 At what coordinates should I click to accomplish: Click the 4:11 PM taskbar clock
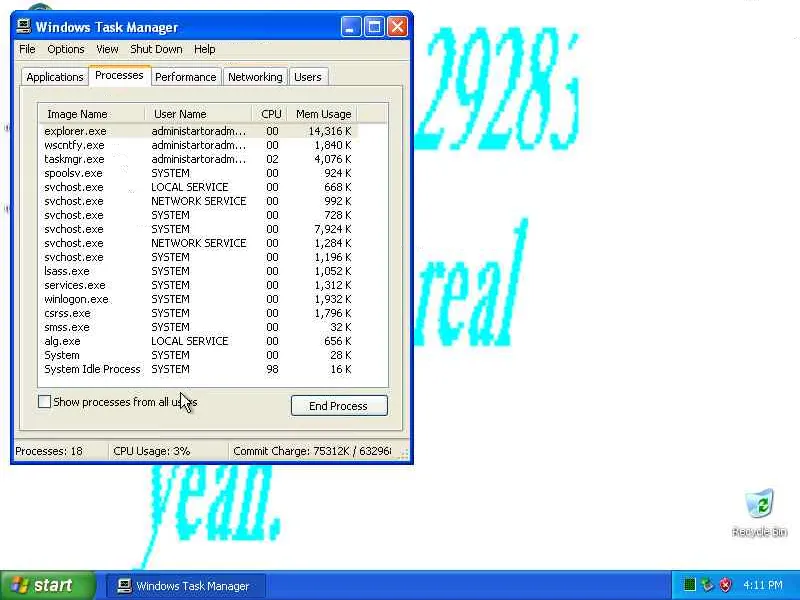(763, 585)
